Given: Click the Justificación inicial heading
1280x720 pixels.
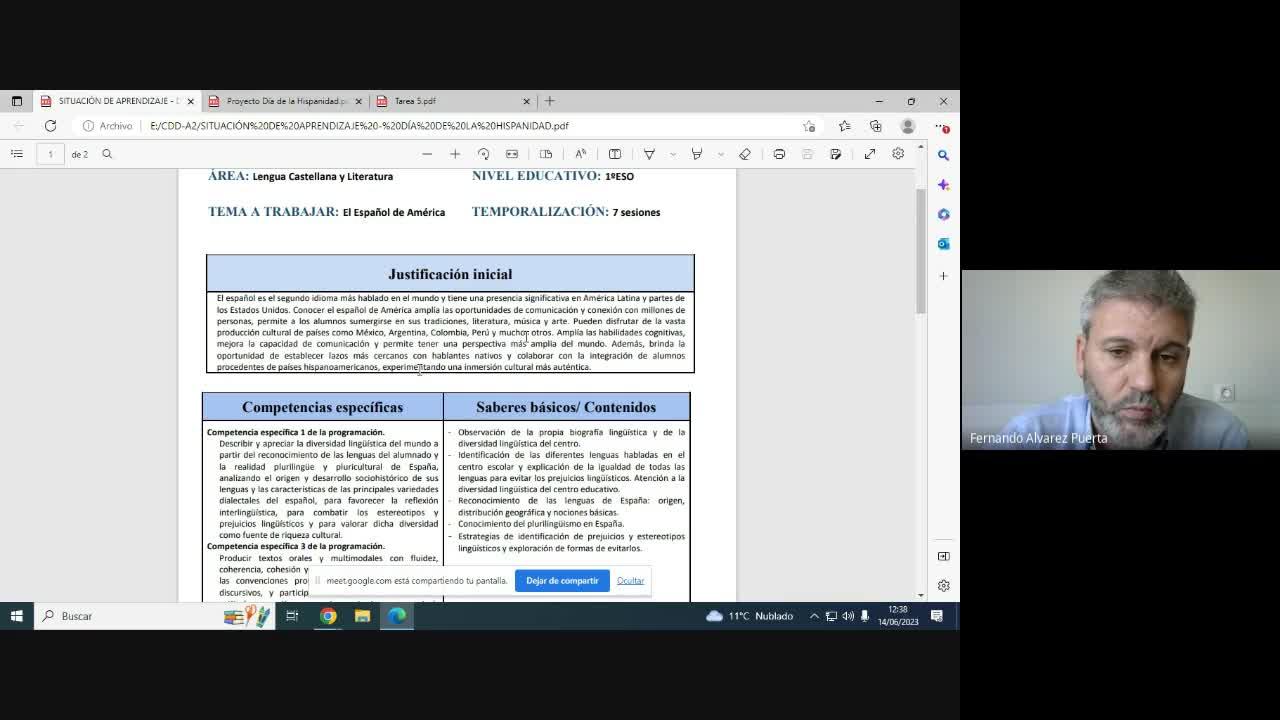Looking at the screenshot, I should [450, 274].
